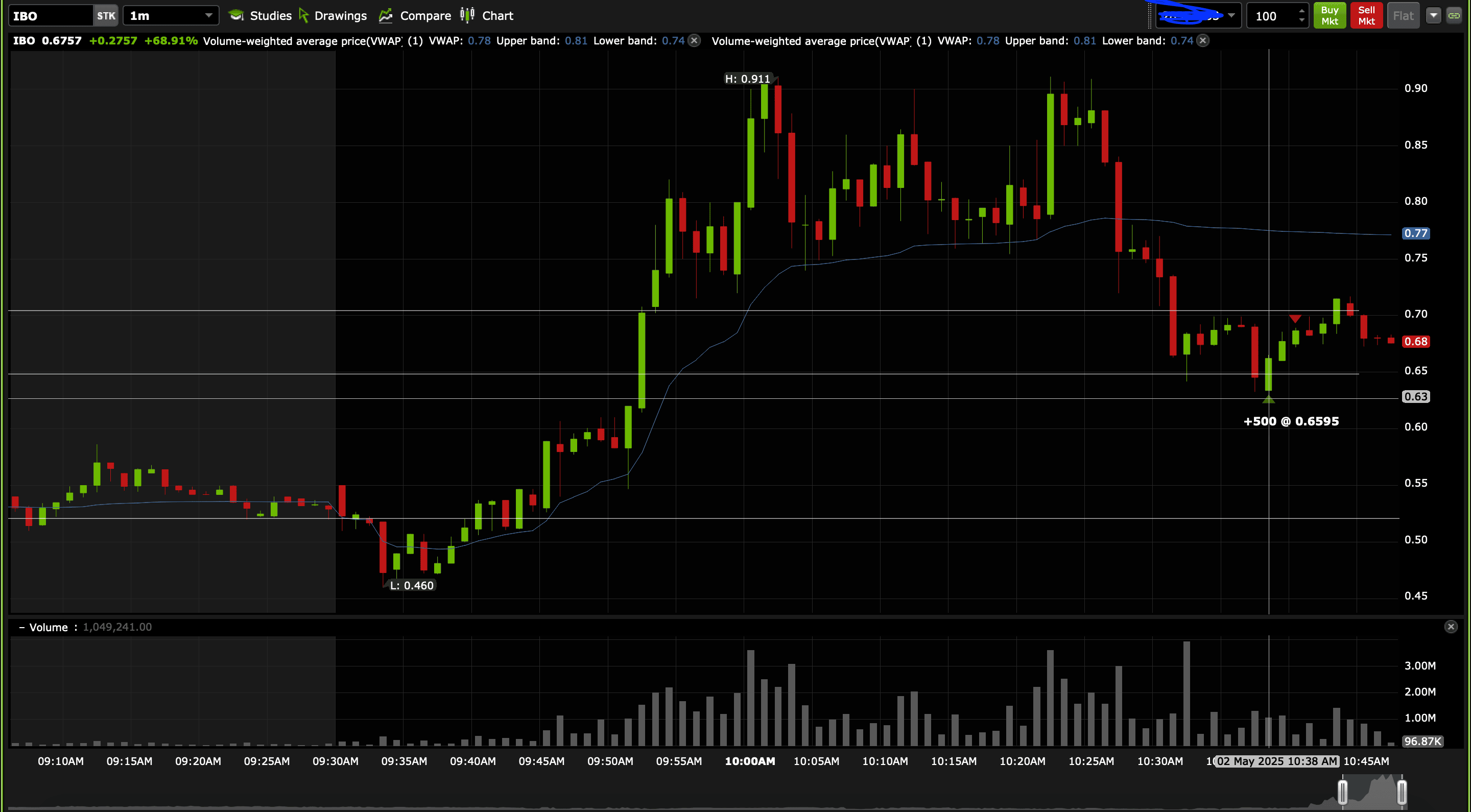Click the left handle of range slider
Screen dimensions: 1471x812
(x=1342, y=792)
